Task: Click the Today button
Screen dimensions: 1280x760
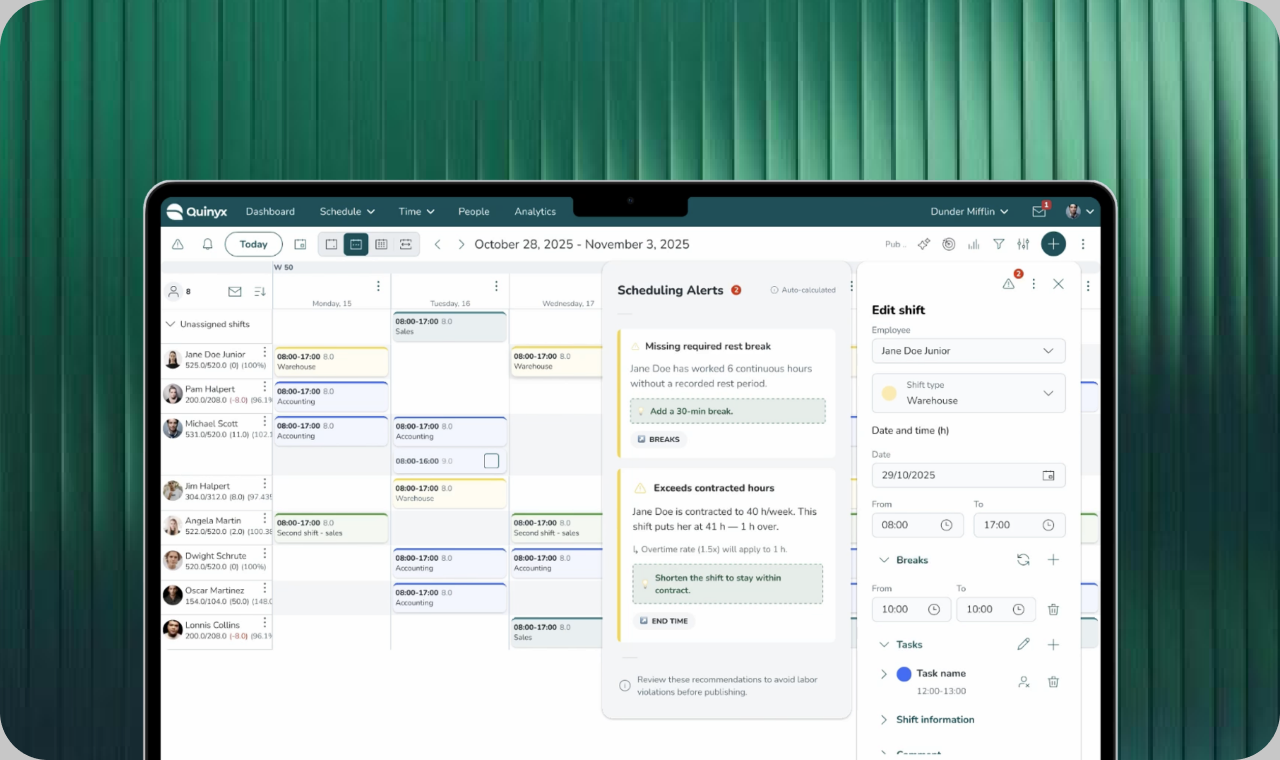Action: pyautogui.click(x=254, y=244)
